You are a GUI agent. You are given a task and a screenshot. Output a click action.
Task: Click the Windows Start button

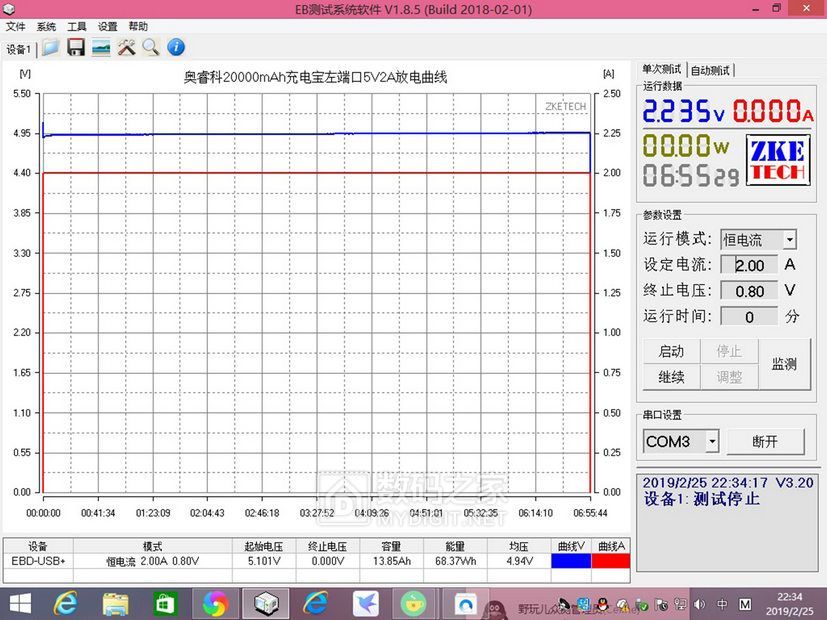[x=20, y=604]
